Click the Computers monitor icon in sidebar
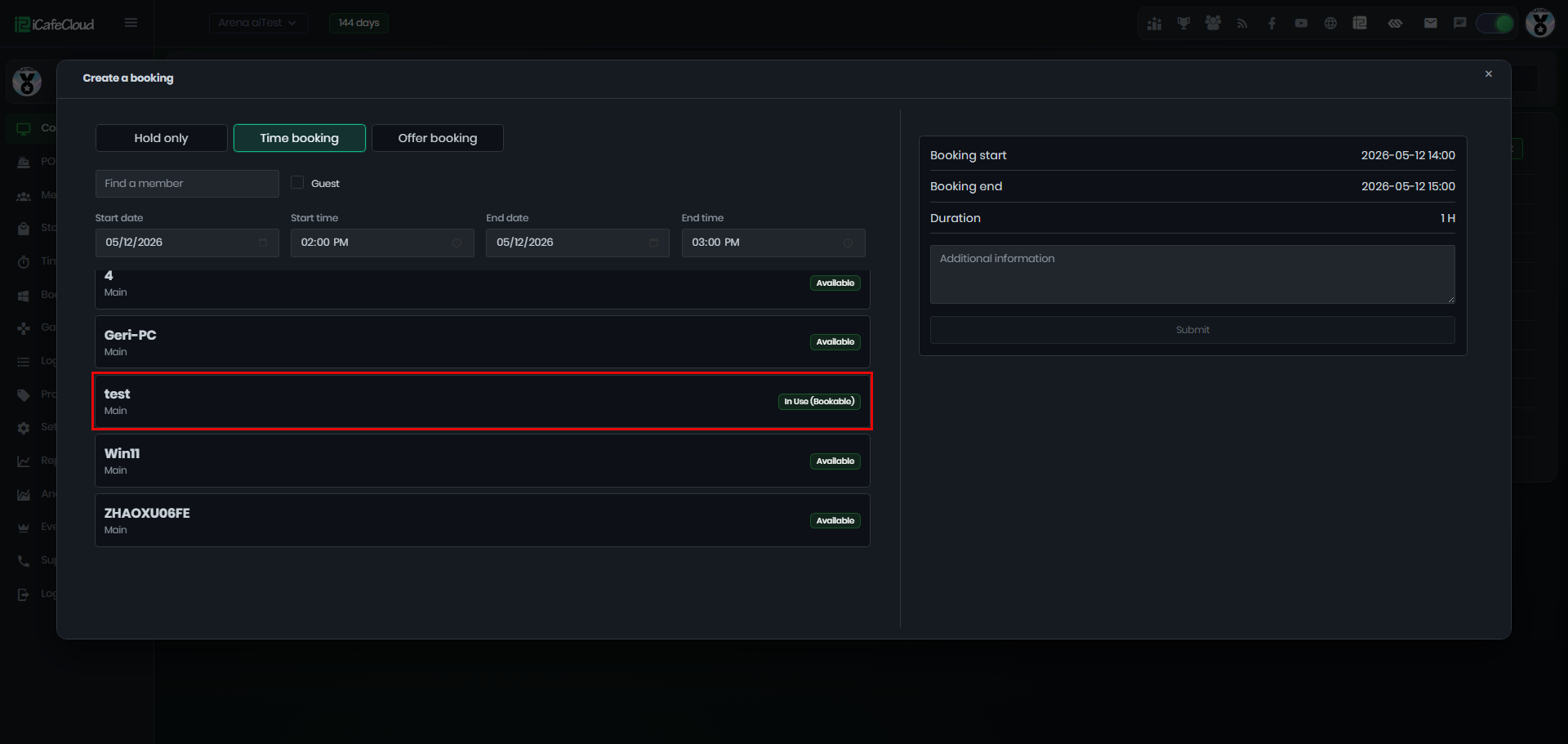1568x744 pixels. coord(24,128)
